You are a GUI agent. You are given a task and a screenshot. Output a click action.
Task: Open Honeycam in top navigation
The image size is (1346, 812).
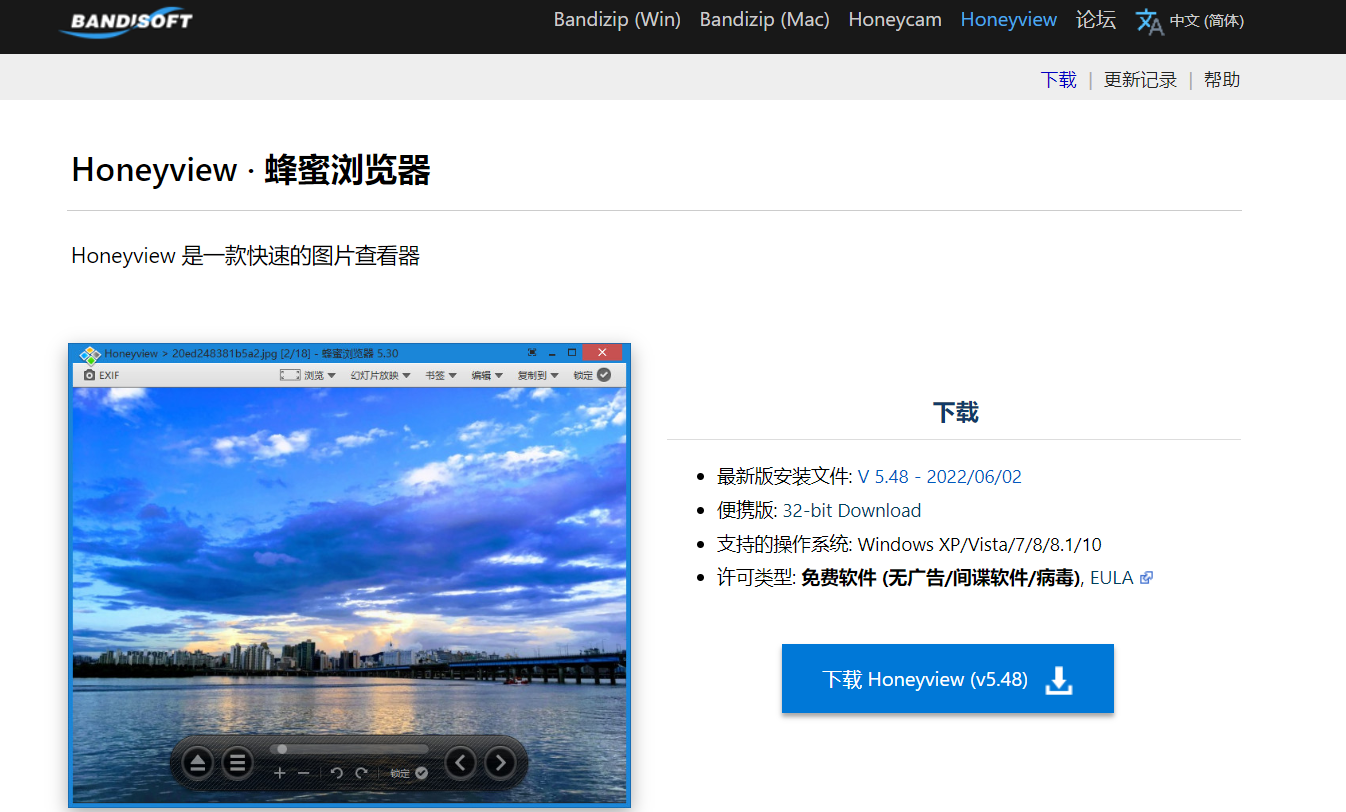pos(894,20)
